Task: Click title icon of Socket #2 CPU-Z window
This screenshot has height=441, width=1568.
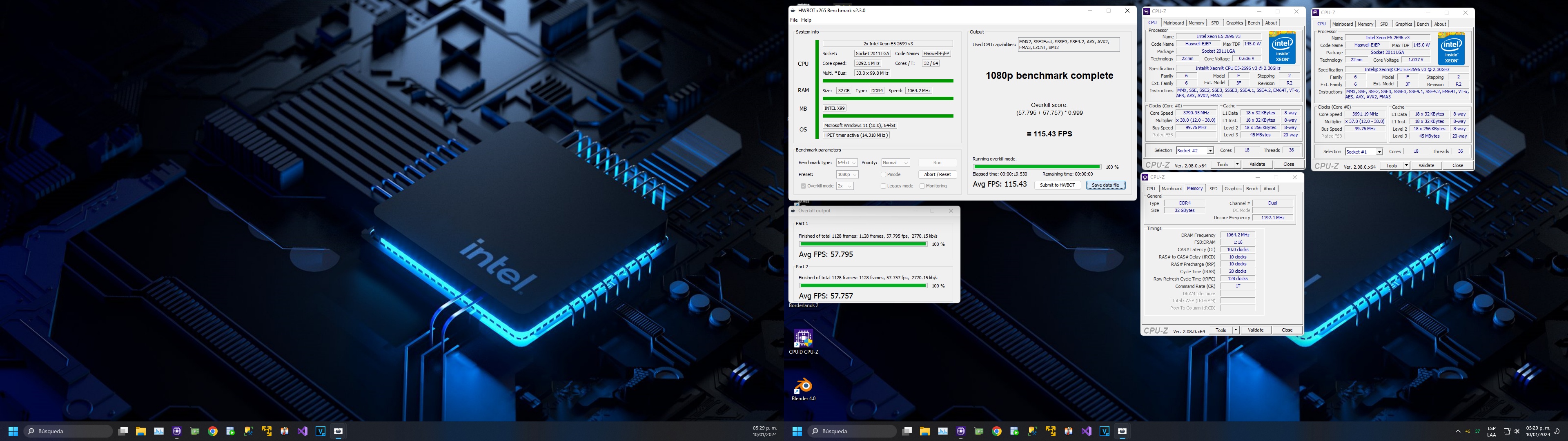Action: 1146,11
